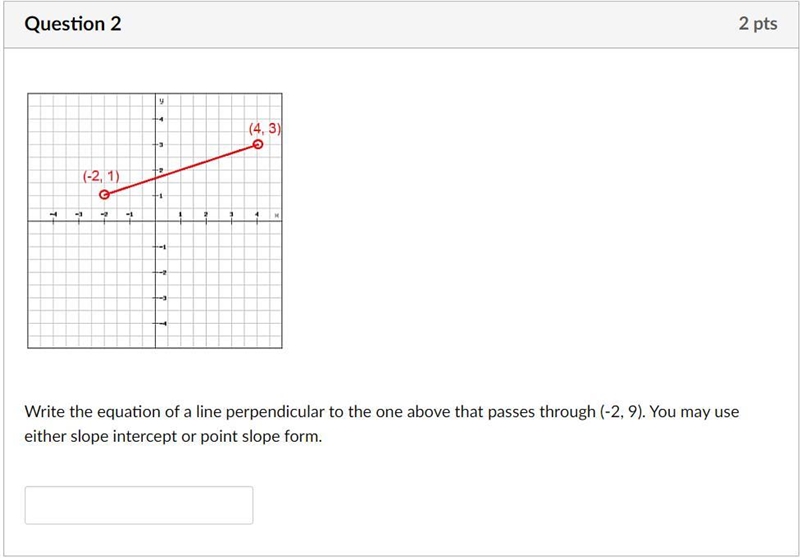Click the red "(-2, 1)" coordinate label
The width and height of the screenshot is (800, 558).
[x=101, y=176]
